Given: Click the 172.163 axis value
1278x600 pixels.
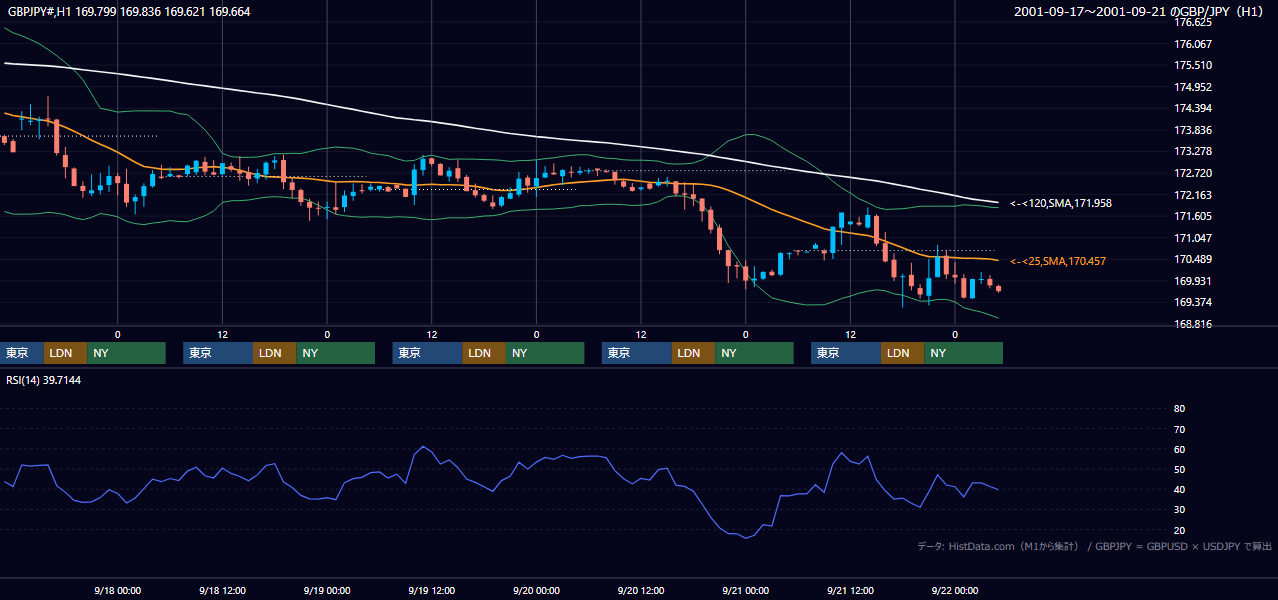Looking at the screenshot, I should pos(1192,195).
